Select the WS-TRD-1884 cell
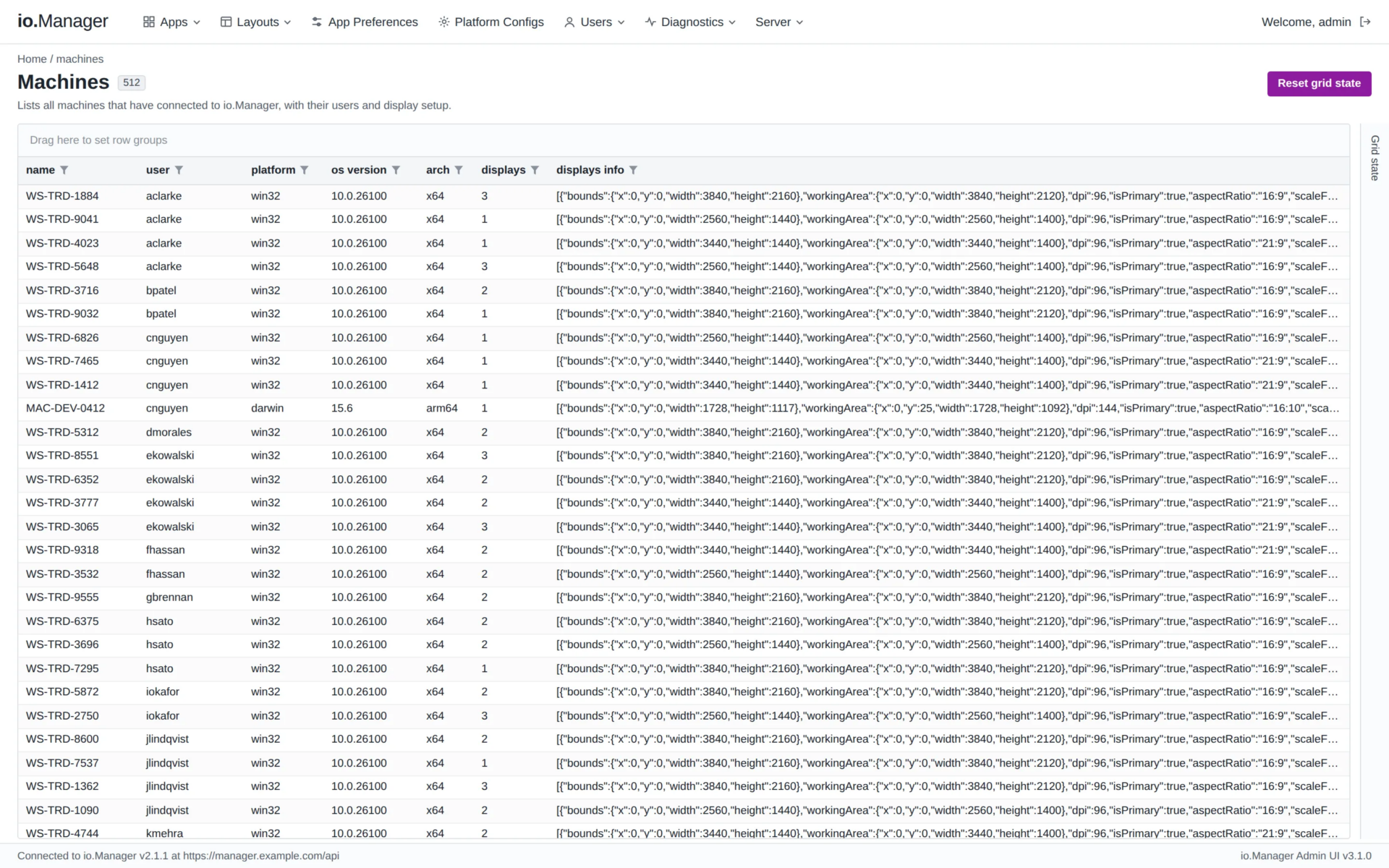The width and height of the screenshot is (1389, 868). [62, 196]
